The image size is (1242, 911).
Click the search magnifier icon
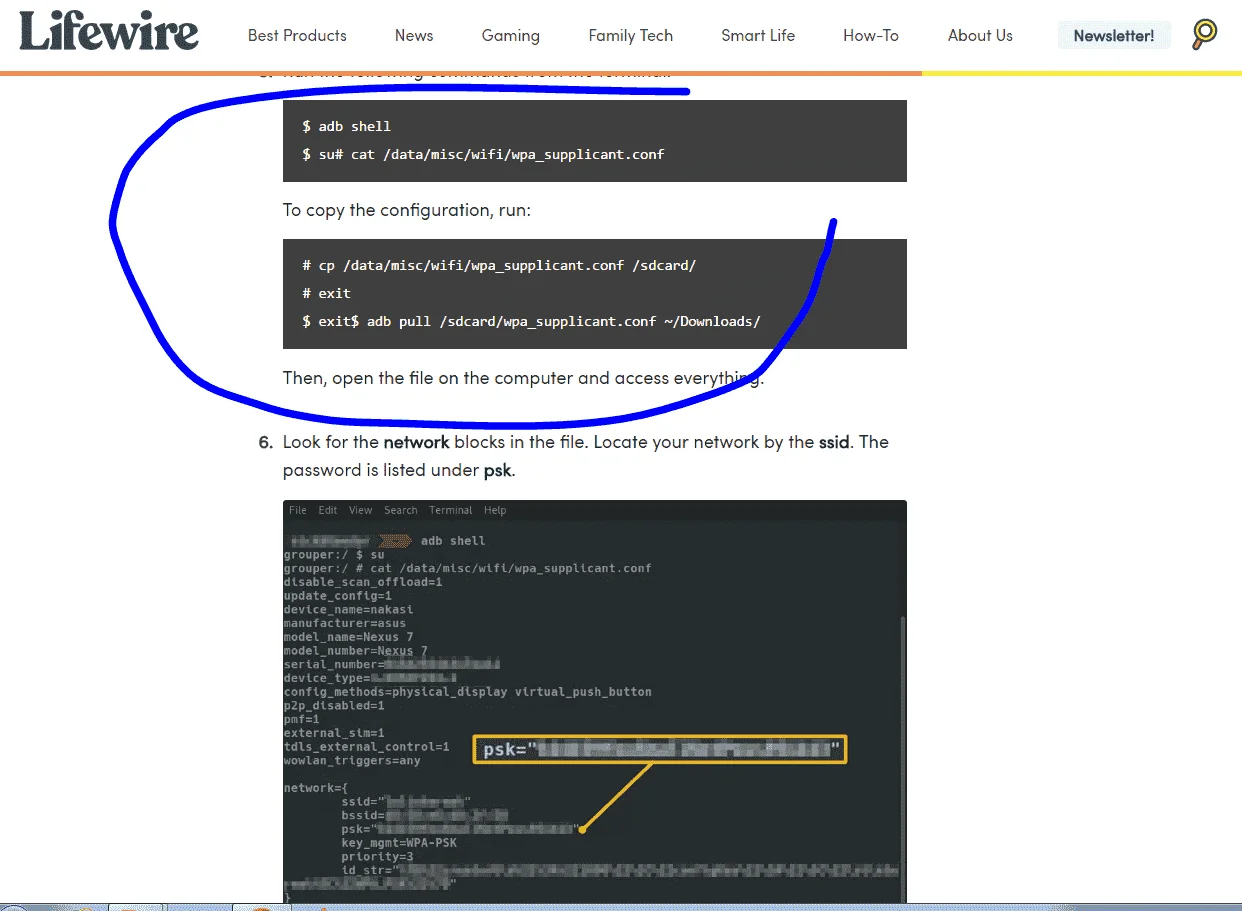[1205, 35]
